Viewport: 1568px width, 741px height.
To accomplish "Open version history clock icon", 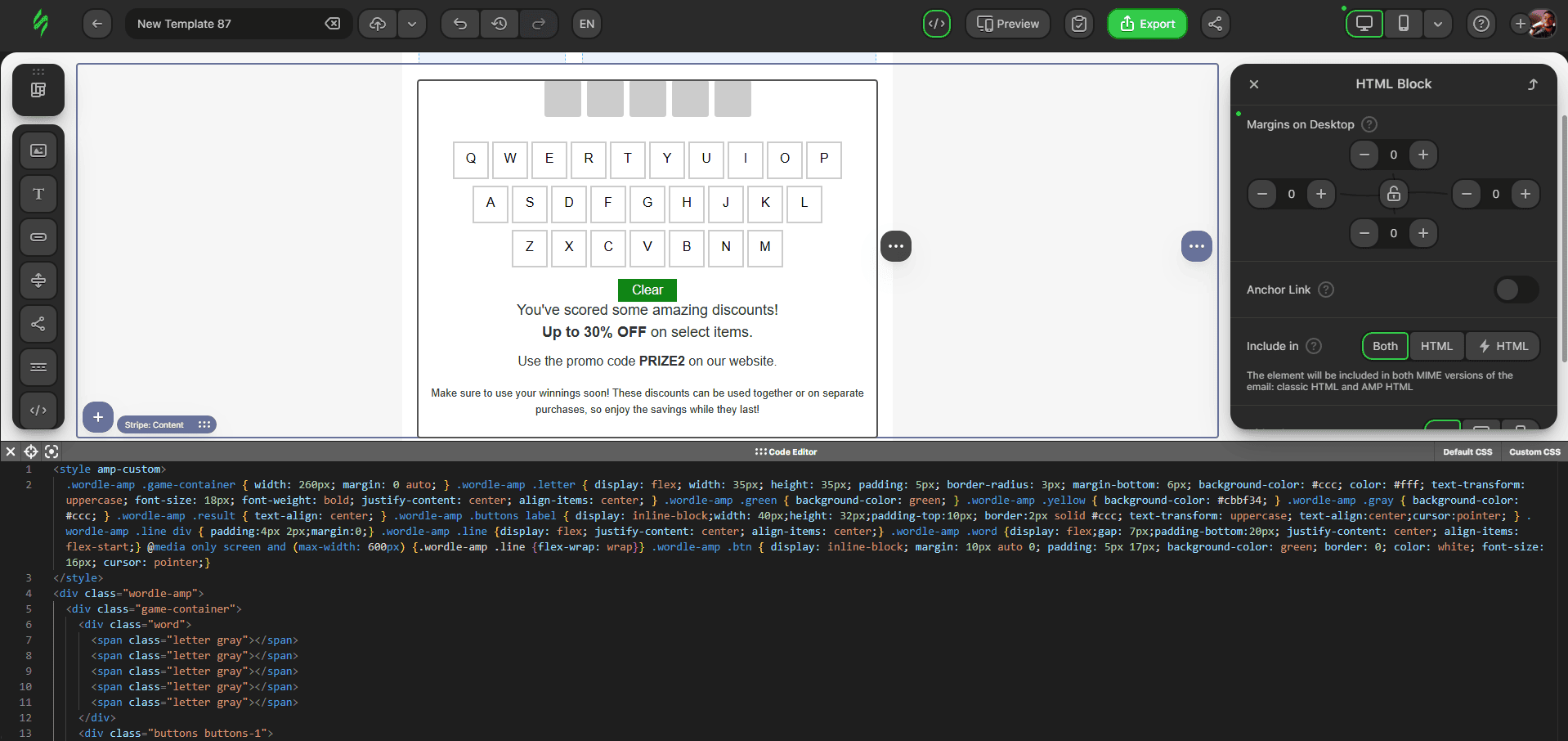I will pyautogui.click(x=499, y=24).
